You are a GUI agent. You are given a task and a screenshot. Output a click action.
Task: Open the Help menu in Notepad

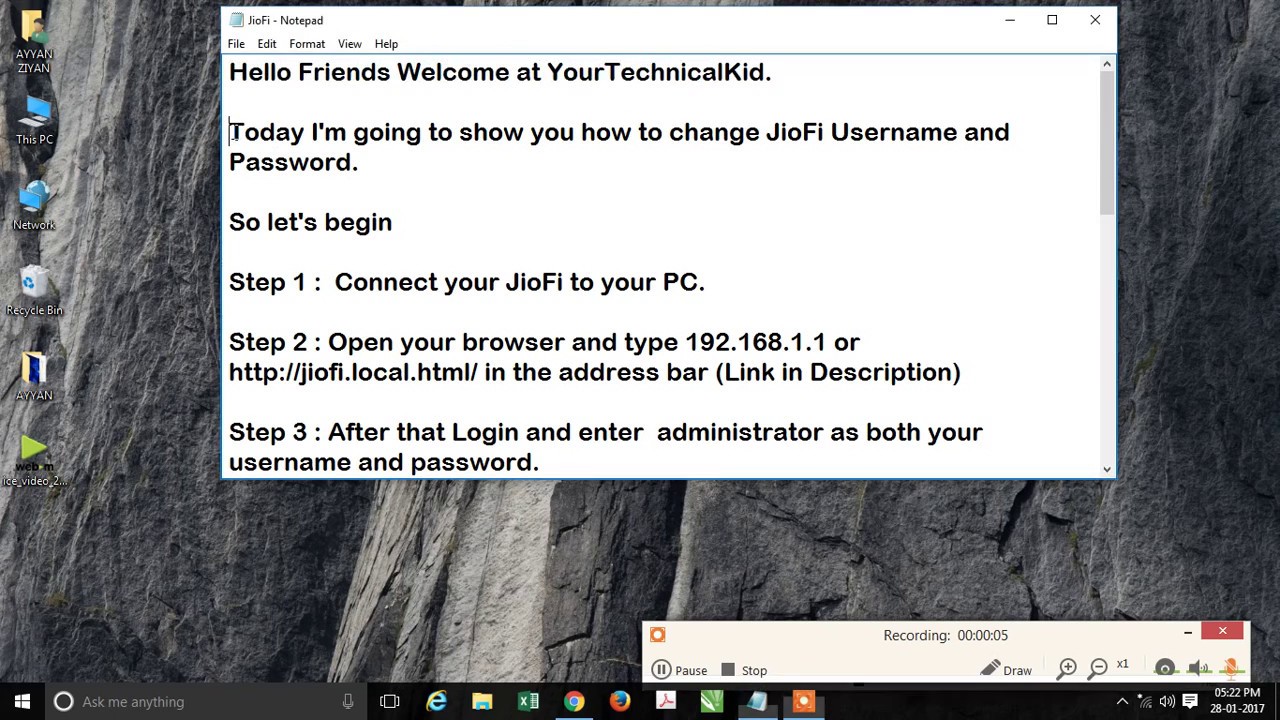pos(386,44)
